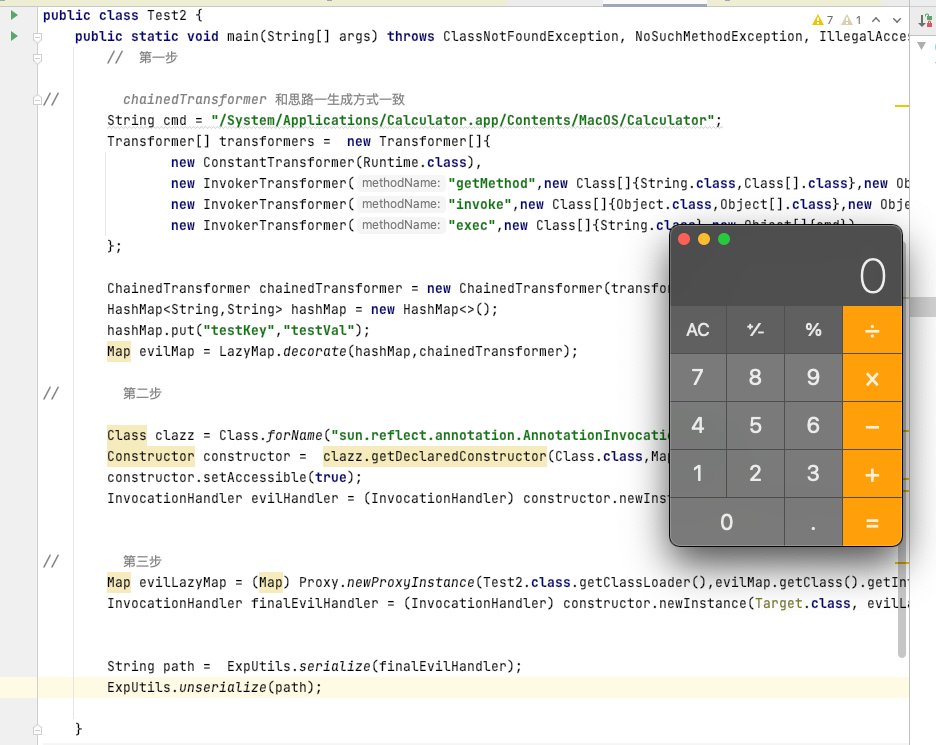Click ExpUtils.serialize(finalEvilHandler) call

(x=374, y=667)
